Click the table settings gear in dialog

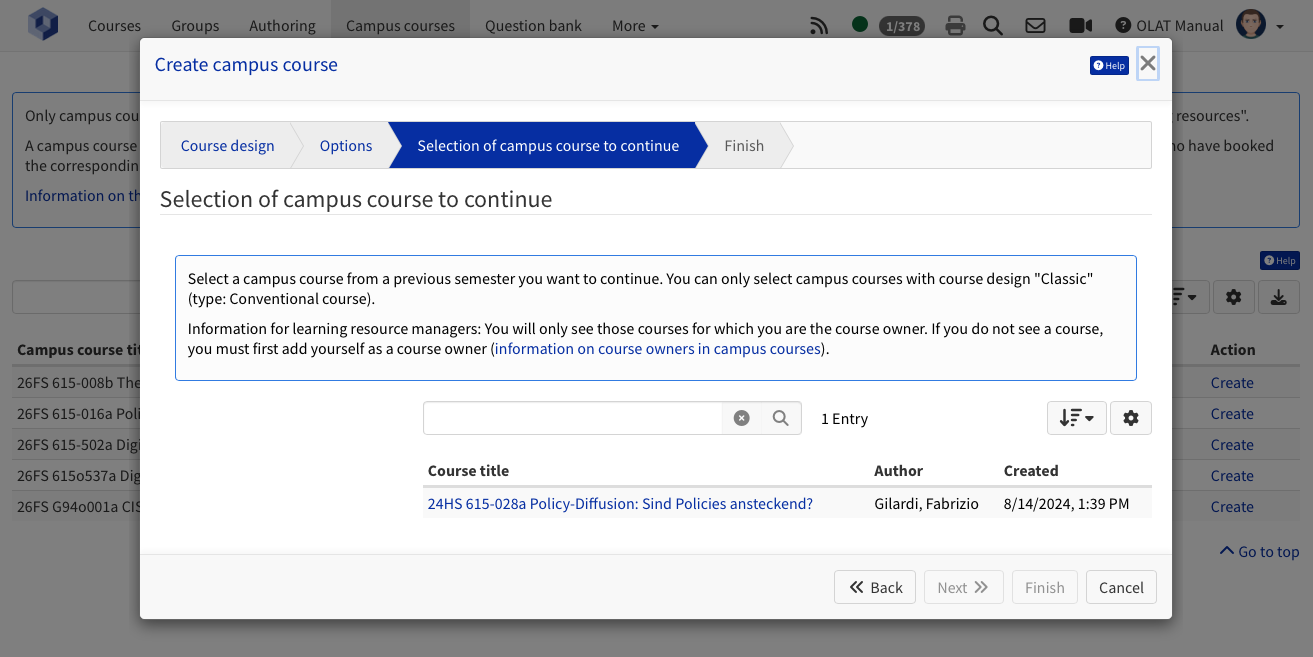(1131, 418)
